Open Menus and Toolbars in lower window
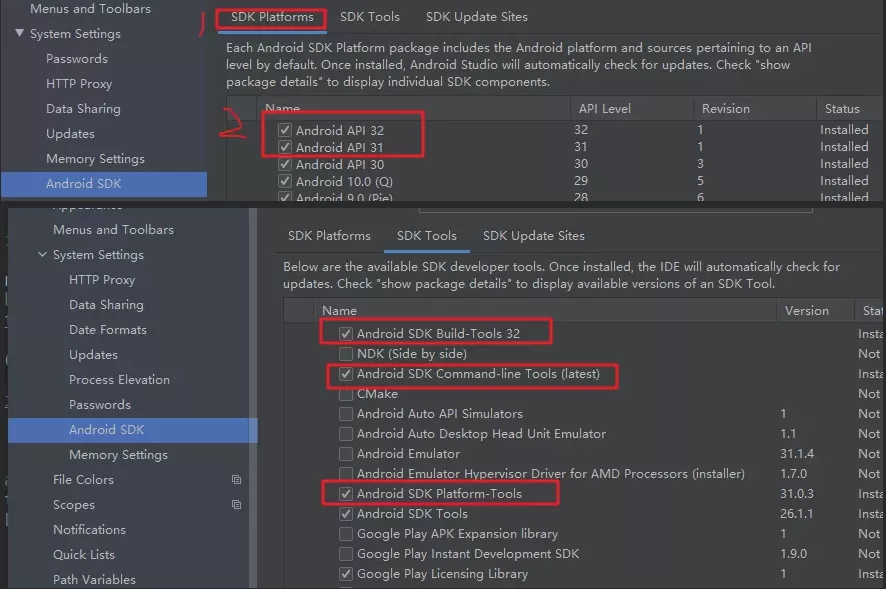886x589 pixels. point(113,229)
